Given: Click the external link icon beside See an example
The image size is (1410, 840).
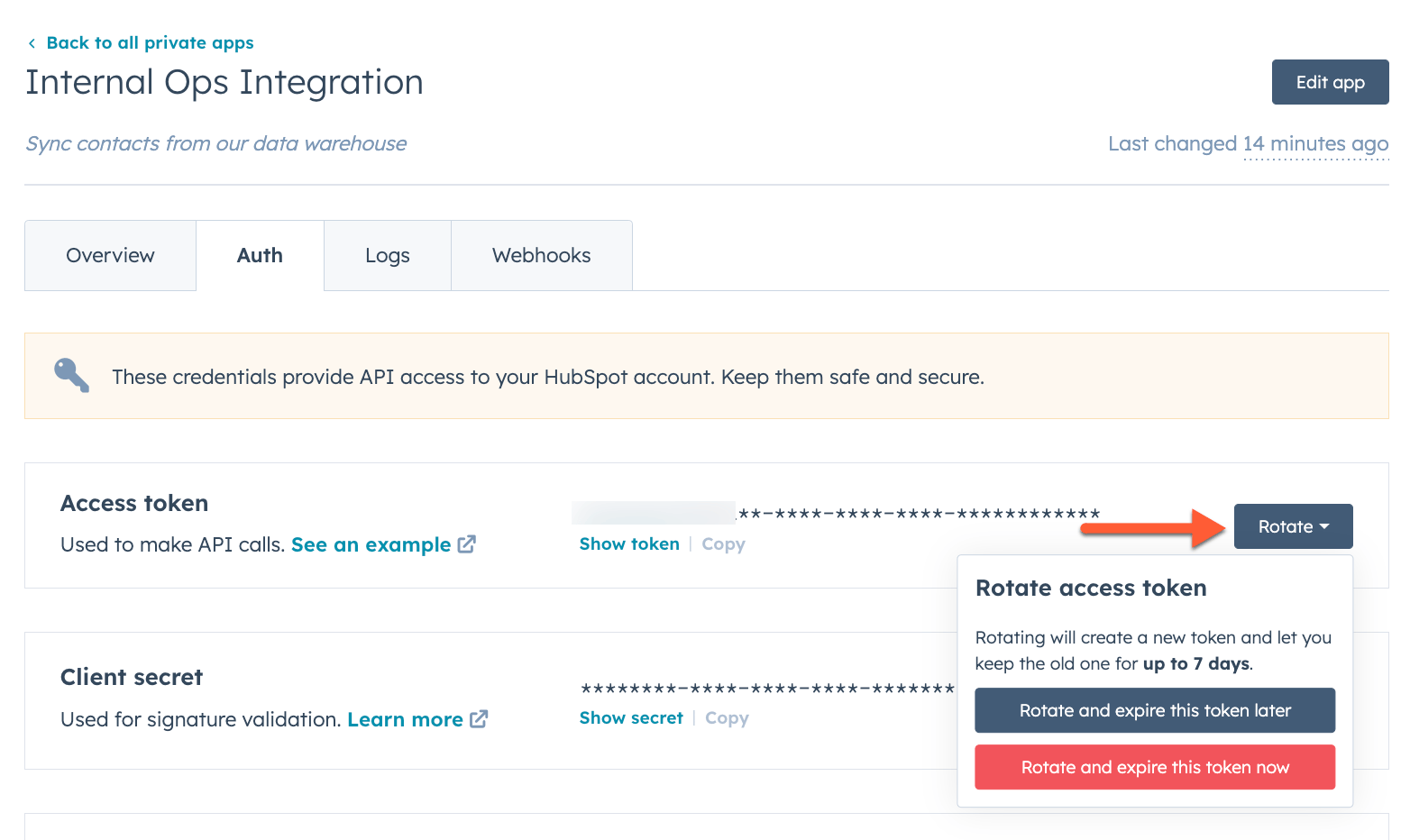Looking at the screenshot, I should tap(467, 543).
